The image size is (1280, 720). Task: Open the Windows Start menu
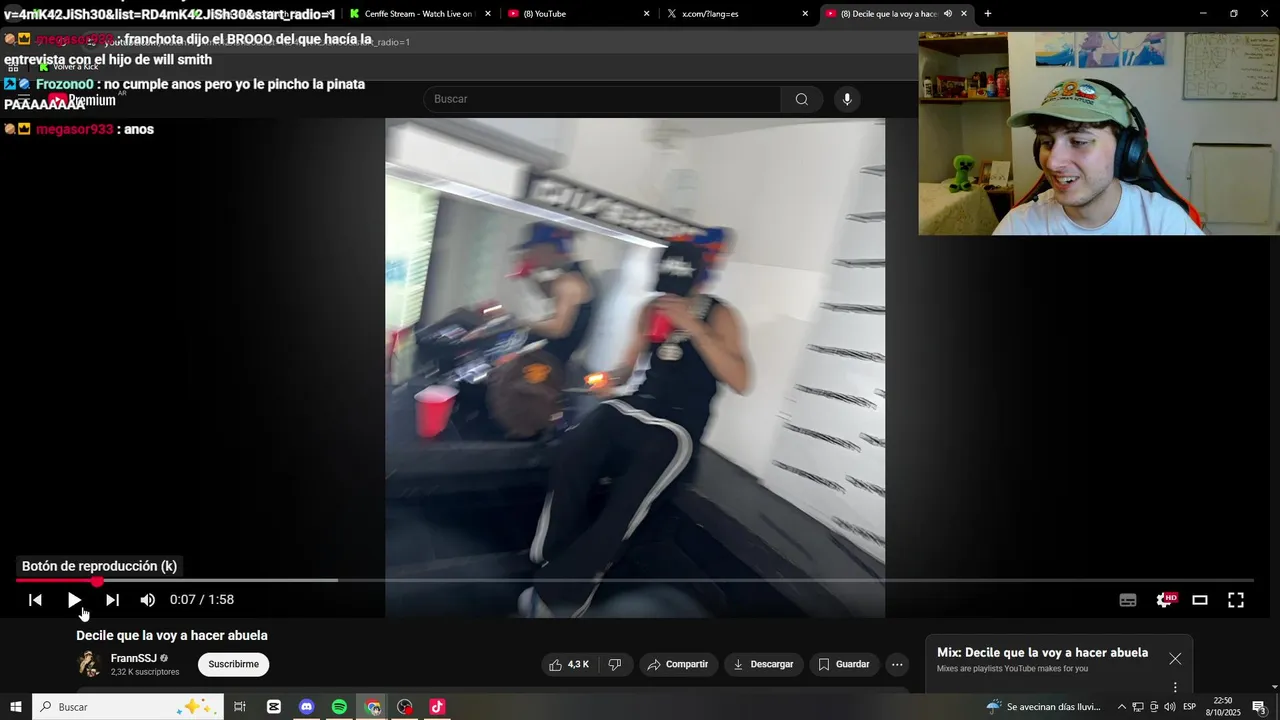(15, 707)
